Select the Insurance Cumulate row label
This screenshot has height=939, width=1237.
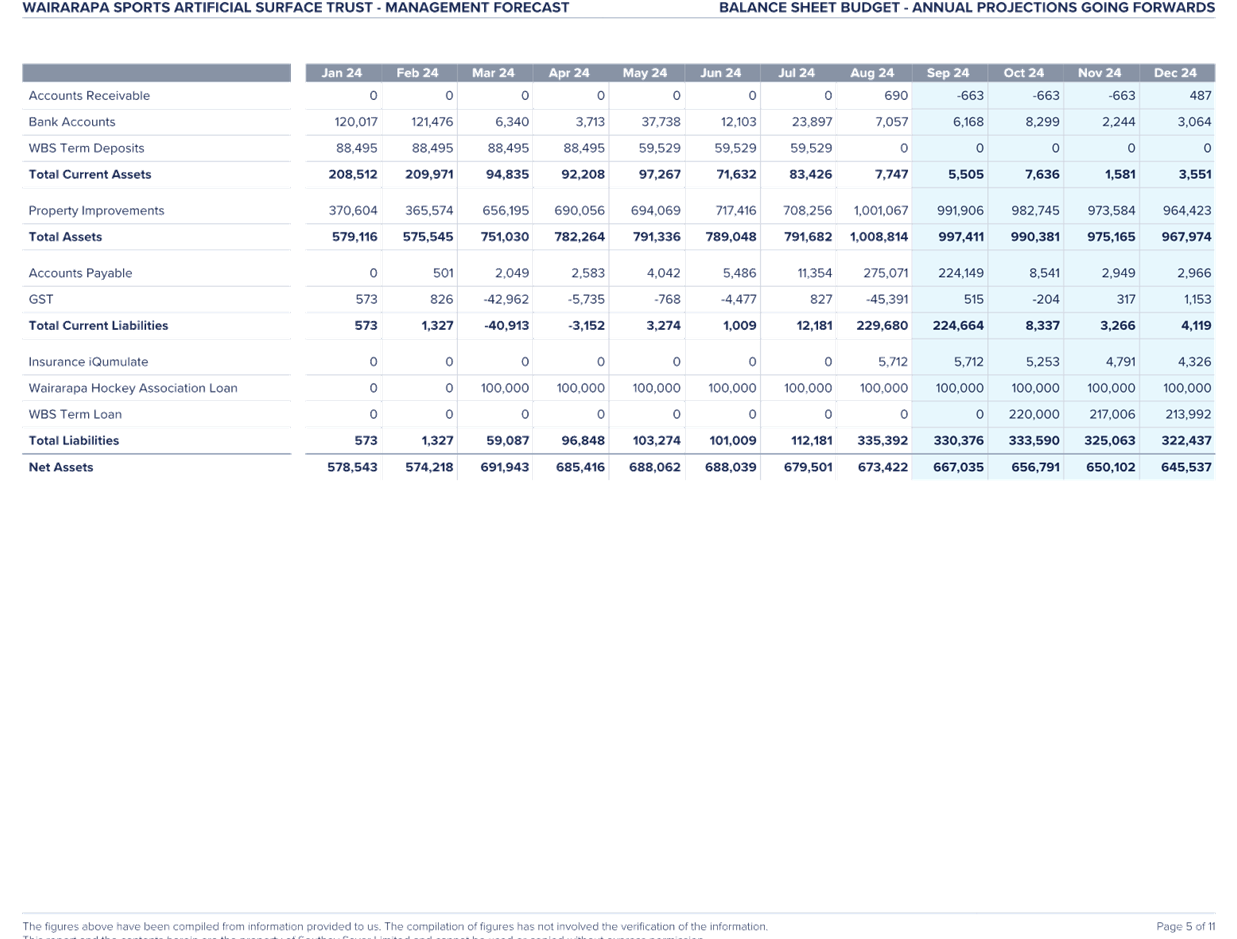point(88,361)
